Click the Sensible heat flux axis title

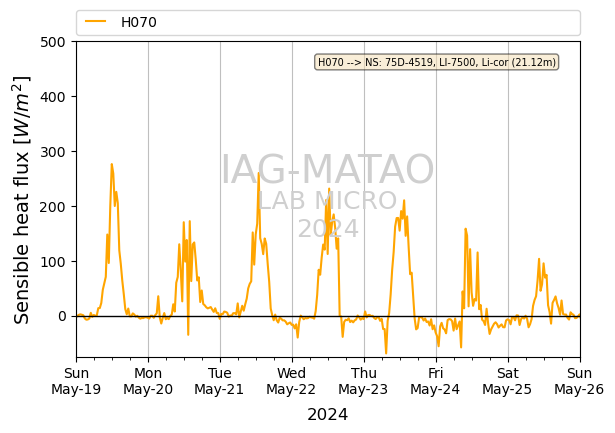pyautogui.click(x=22, y=200)
